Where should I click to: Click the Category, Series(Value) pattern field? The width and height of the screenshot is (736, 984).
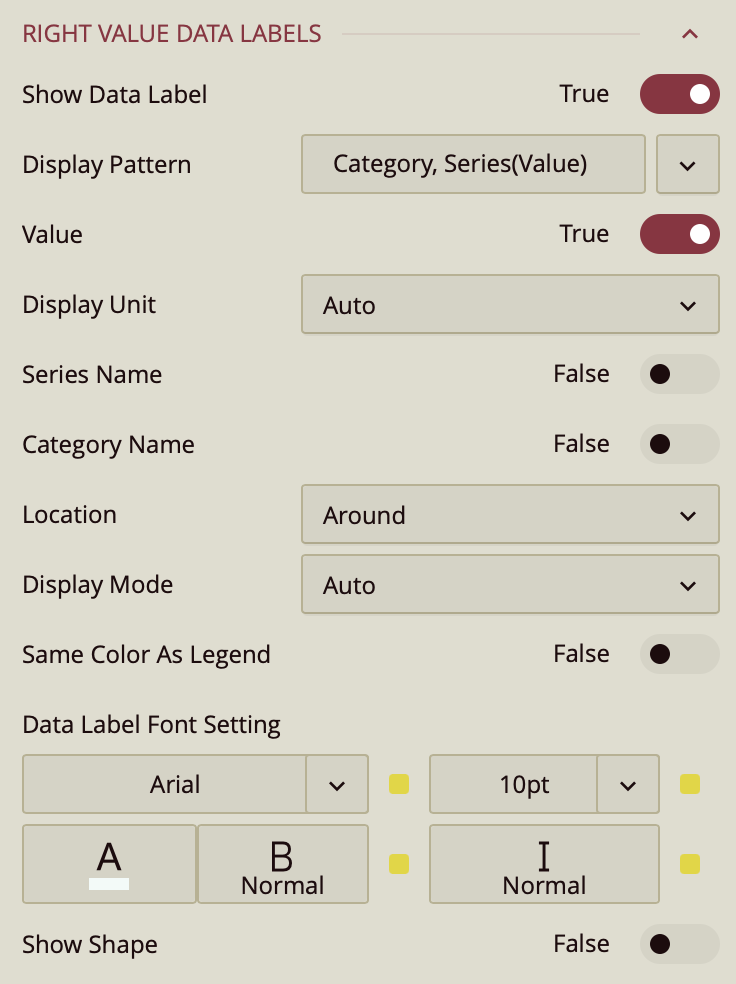[x=473, y=164]
